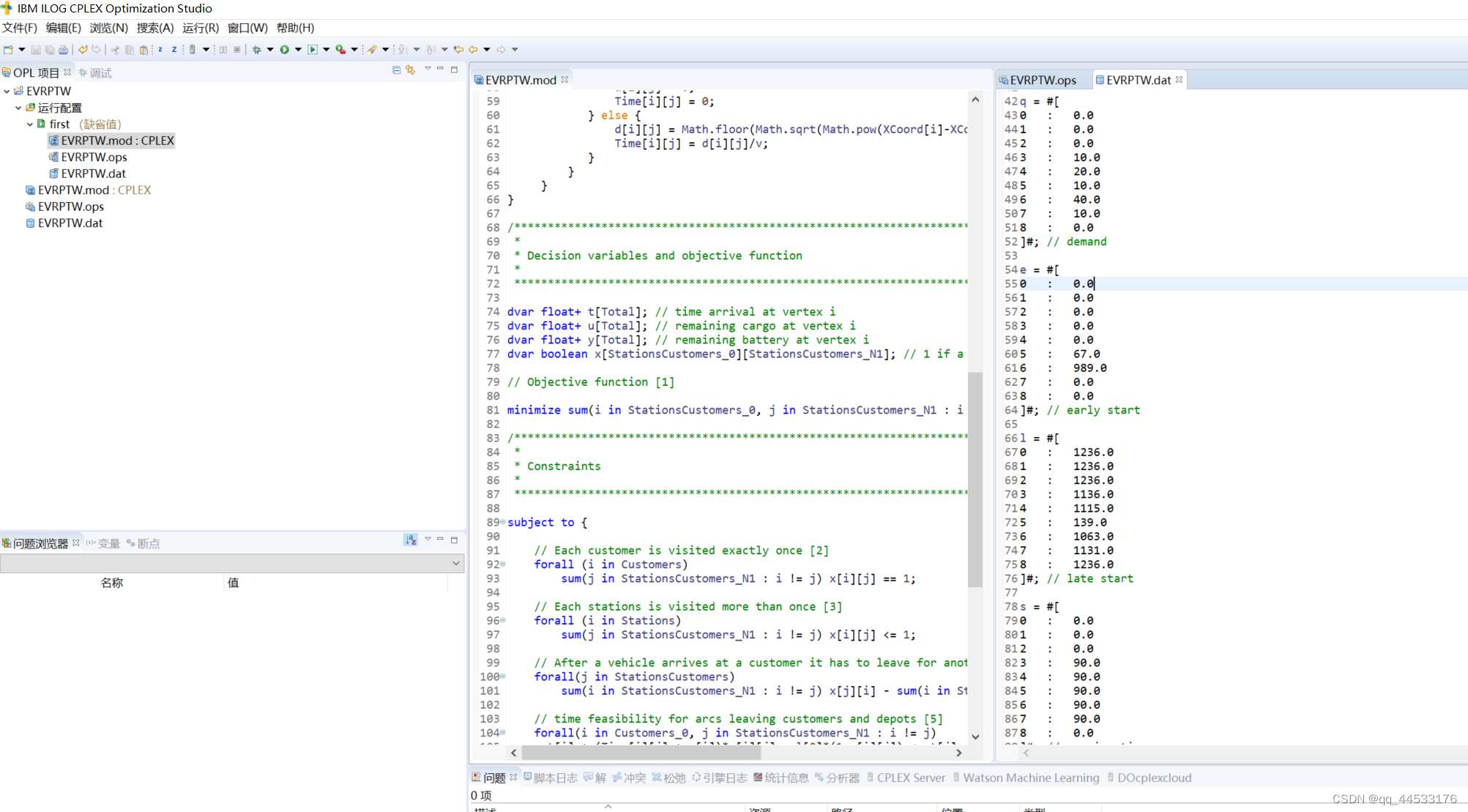1468x812 pixels.
Task: Collapse the 'first' run configuration node
Action: pos(29,124)
